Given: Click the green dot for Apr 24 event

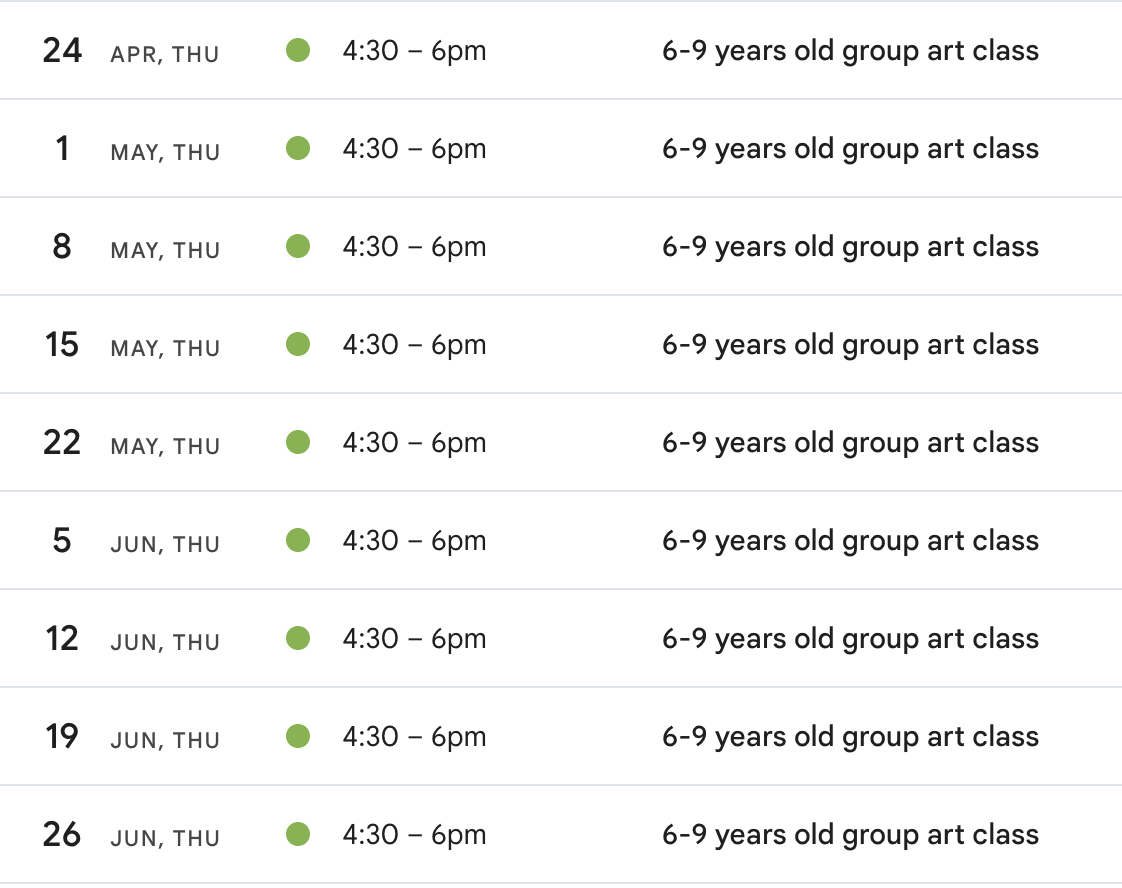Looking at the screenshot, I should pos(298,50).
